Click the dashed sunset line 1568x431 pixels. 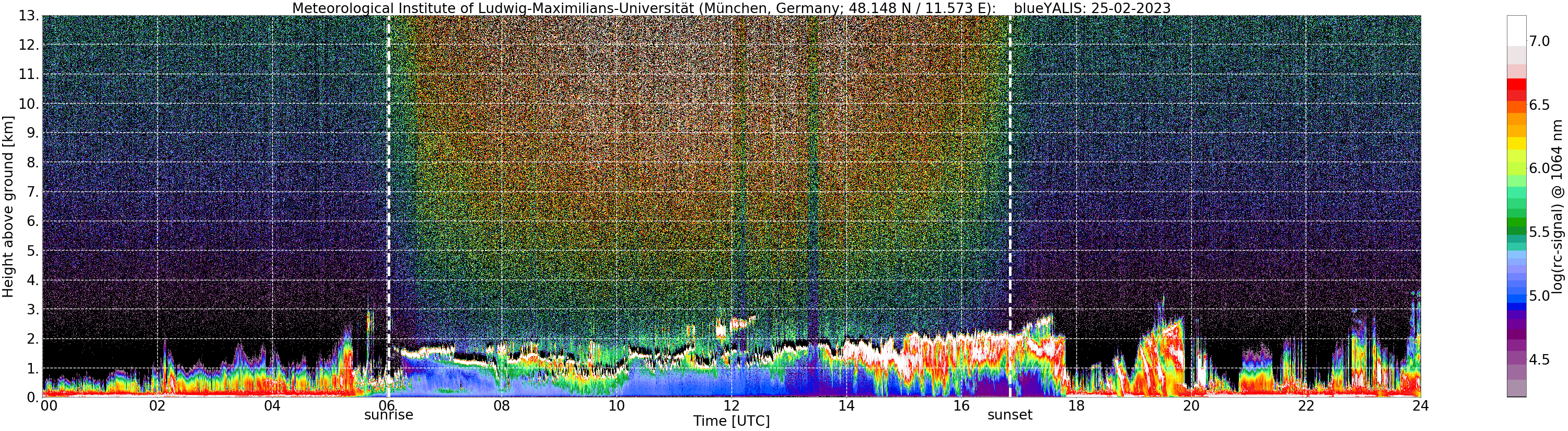point(1010,206)
